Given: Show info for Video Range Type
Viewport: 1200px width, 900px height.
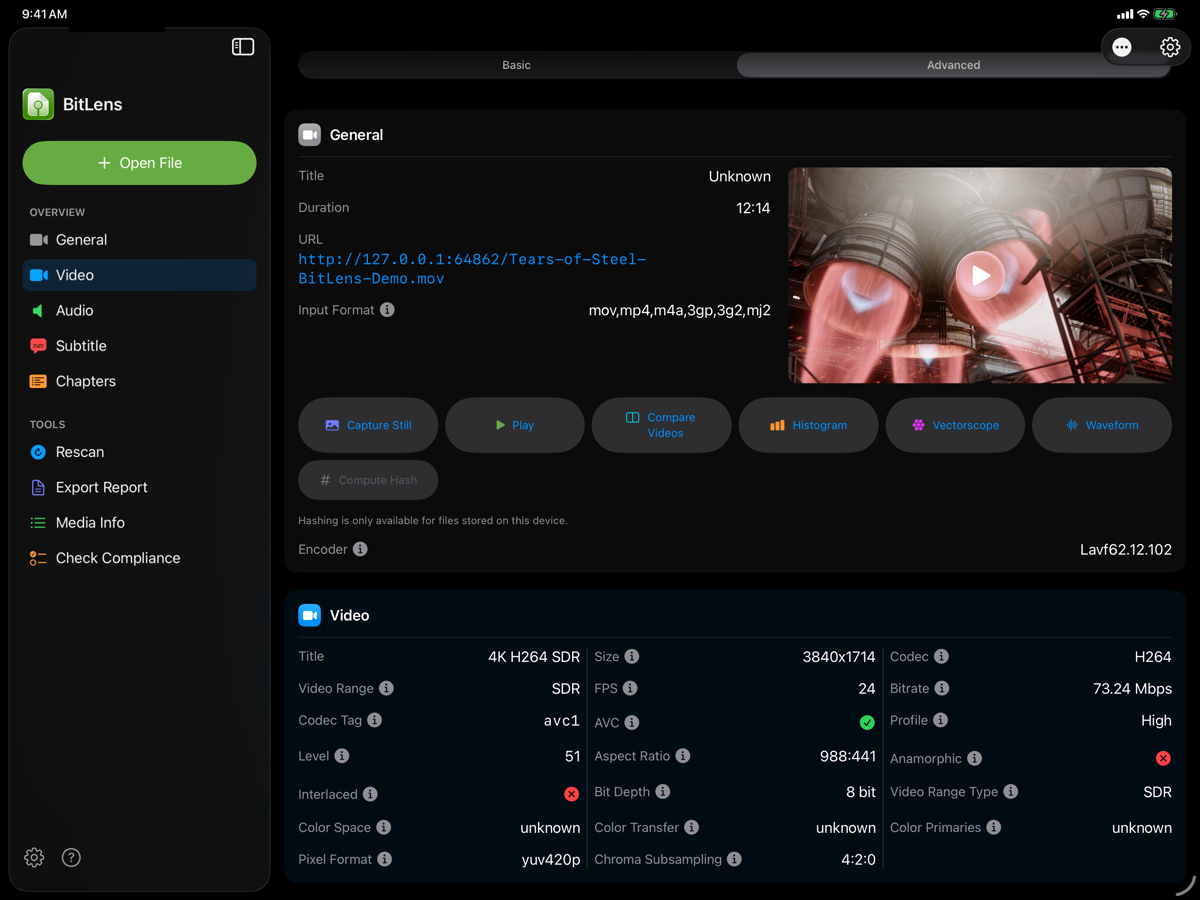Looking at the screenshot, I should pos(1011,792).
